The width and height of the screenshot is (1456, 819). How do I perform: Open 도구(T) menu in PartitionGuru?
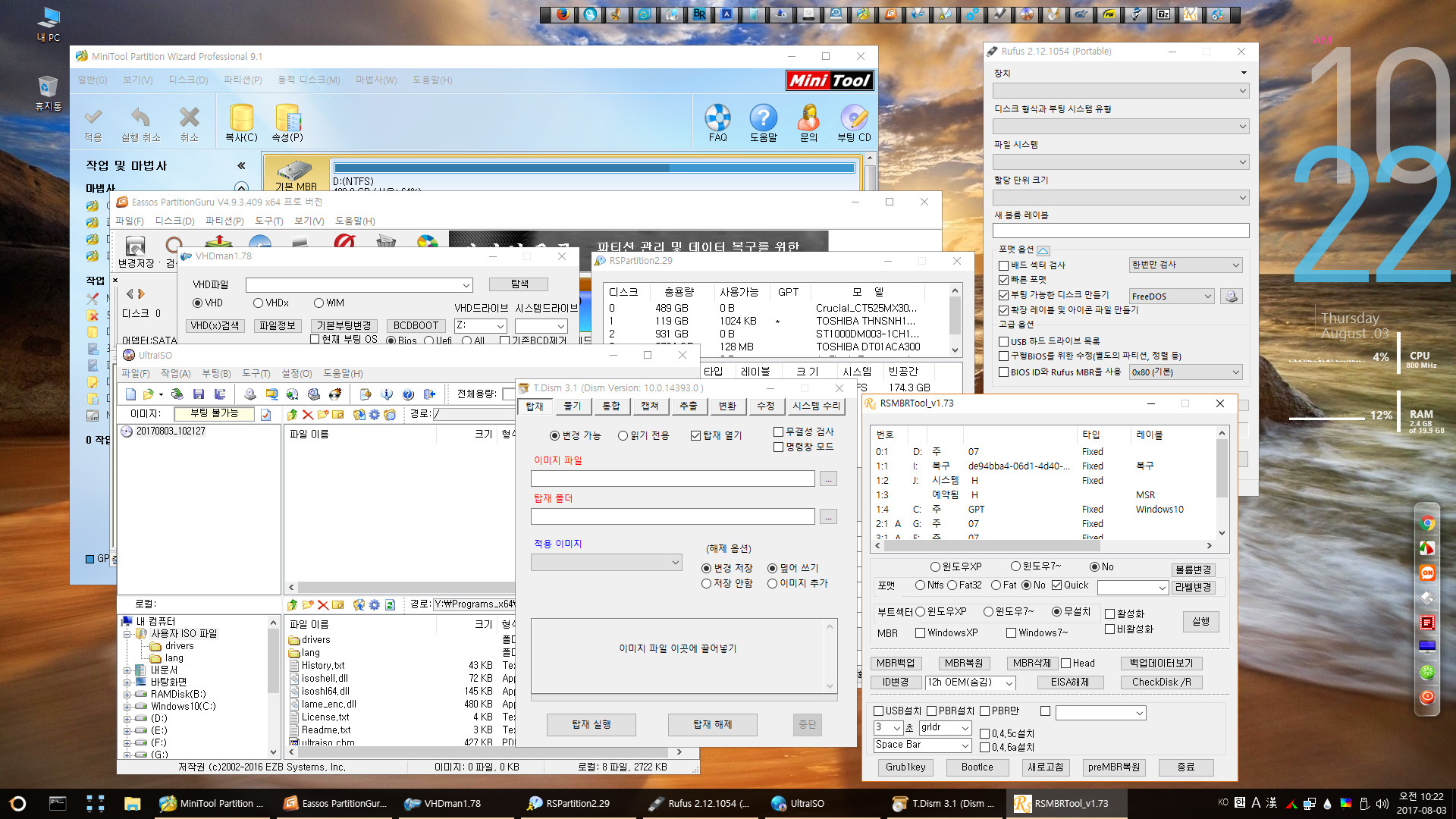pos(268,221)
